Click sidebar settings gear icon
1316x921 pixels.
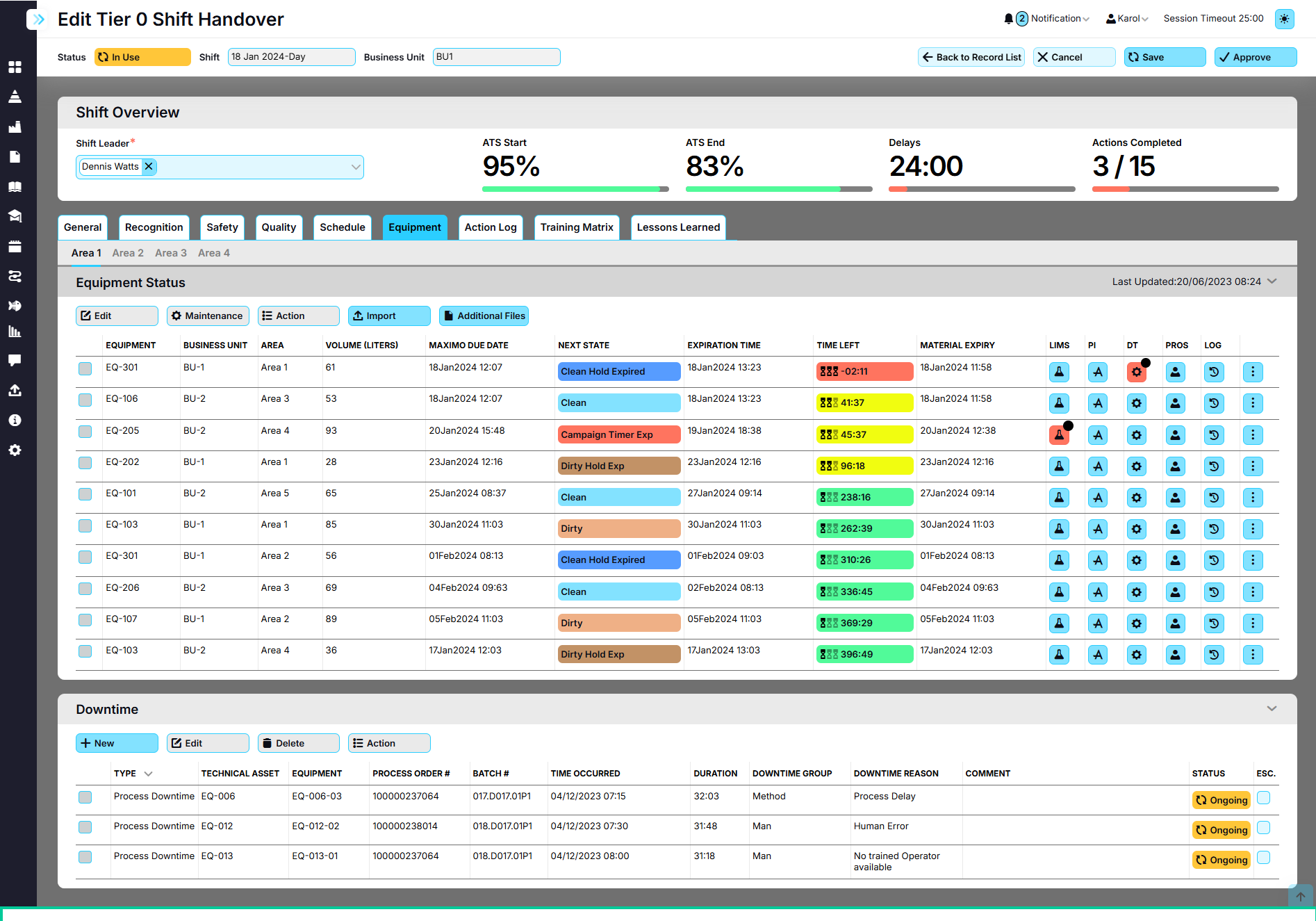[15, 450]
